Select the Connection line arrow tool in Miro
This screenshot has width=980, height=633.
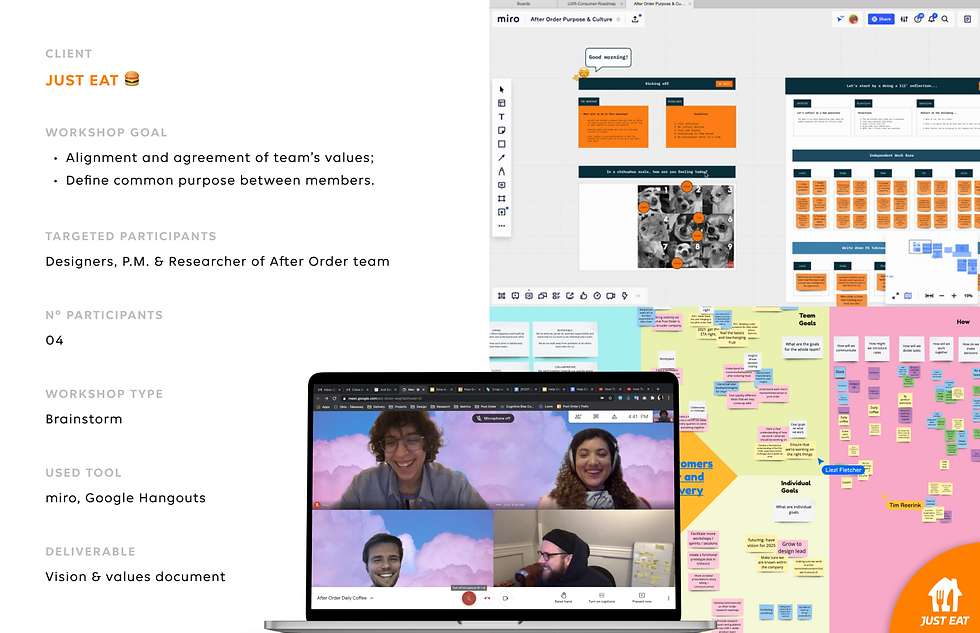coord(502,157)
